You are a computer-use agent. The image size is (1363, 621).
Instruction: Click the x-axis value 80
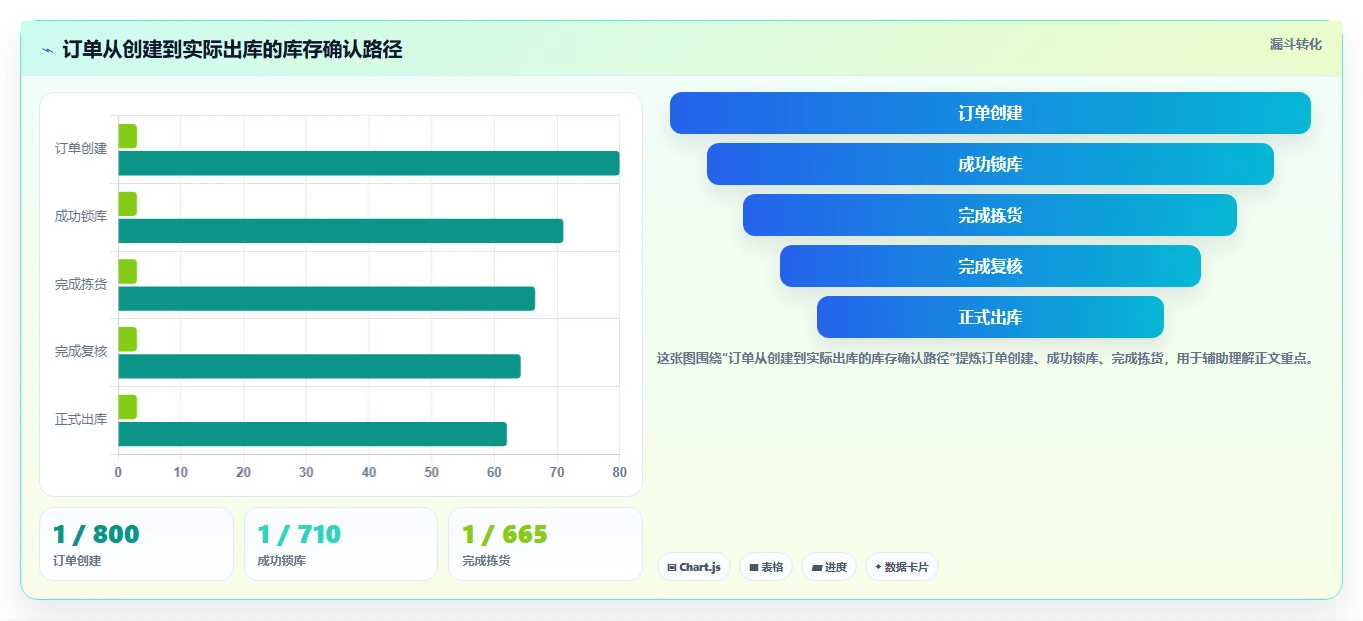620,473
